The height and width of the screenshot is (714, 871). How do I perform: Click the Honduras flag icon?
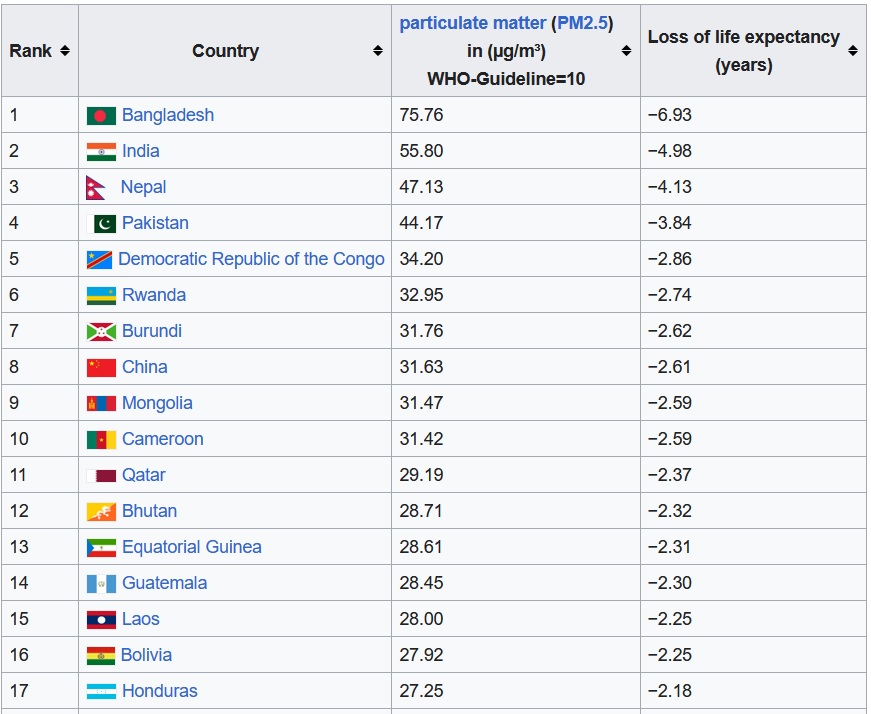coord(101,691)
